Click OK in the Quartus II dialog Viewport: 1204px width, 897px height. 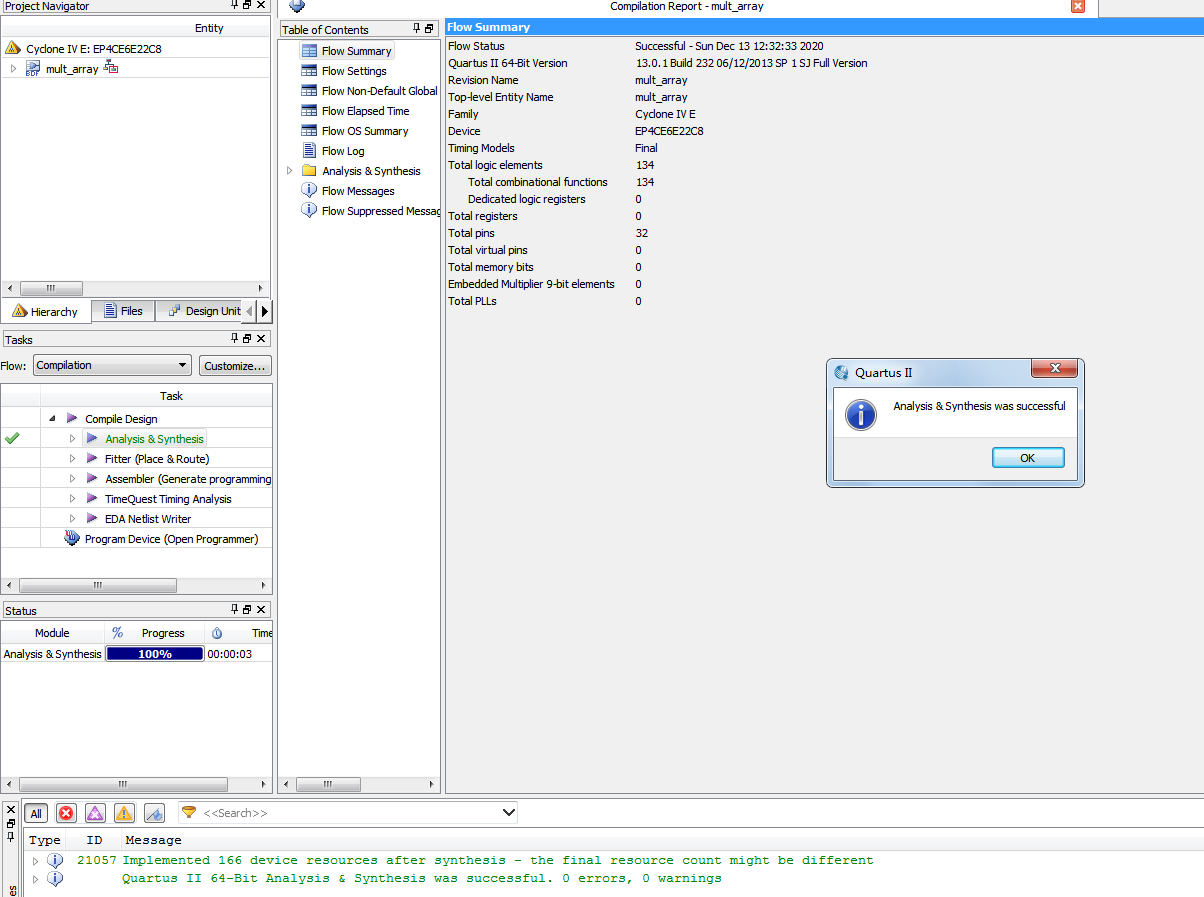coord(1028,458)
